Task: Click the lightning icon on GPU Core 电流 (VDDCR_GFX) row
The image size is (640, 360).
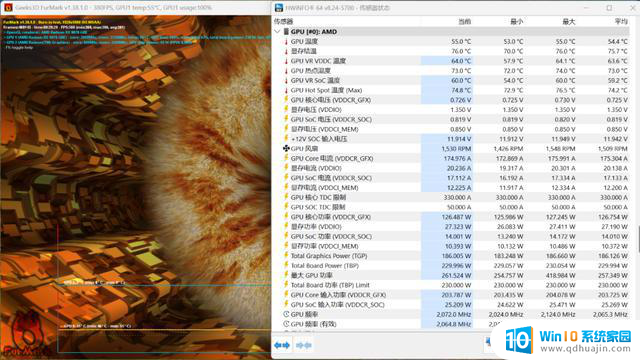Action: pos(286,158)
